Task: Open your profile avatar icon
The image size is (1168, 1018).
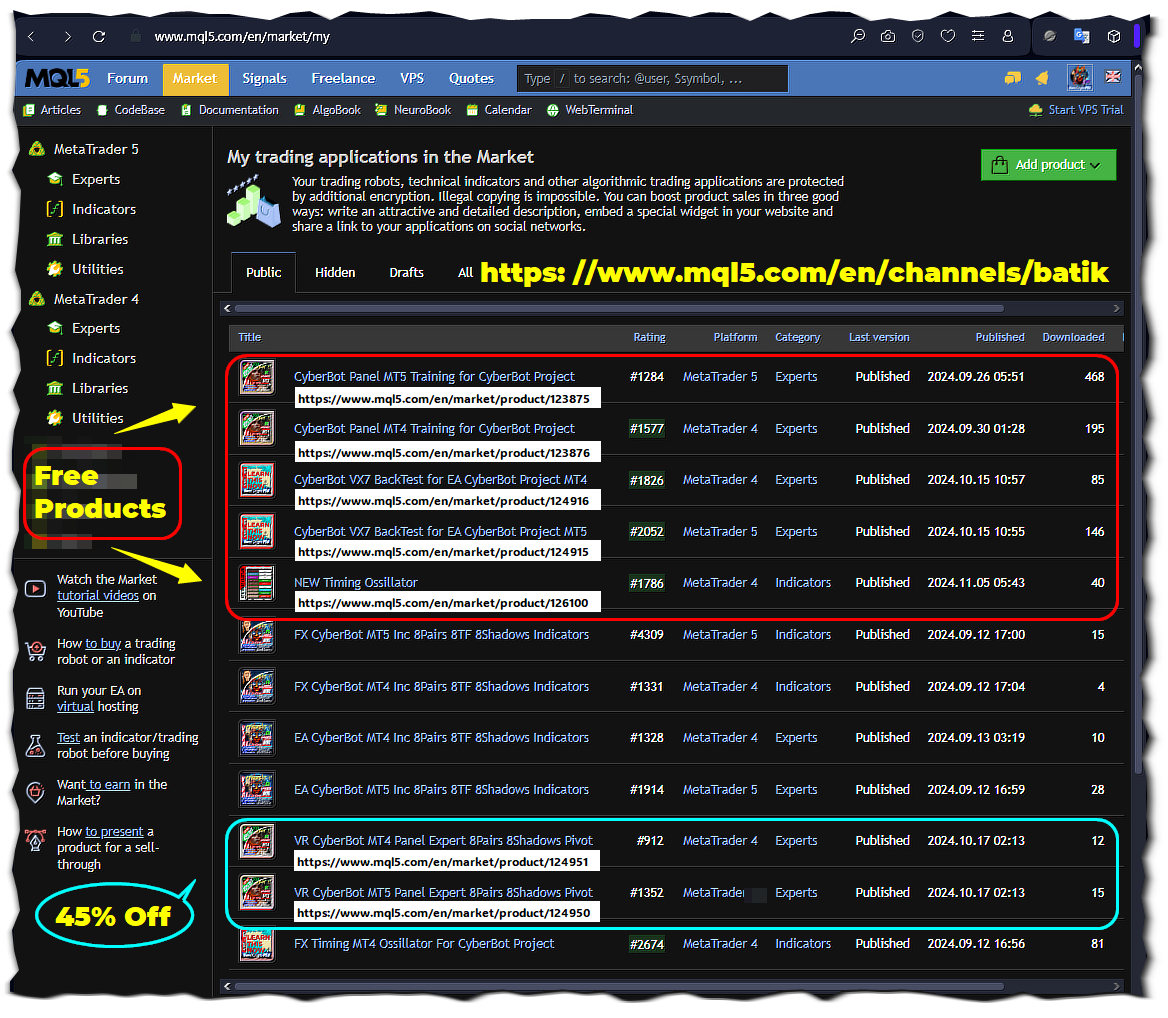Action: click(x=1080, y=77)
